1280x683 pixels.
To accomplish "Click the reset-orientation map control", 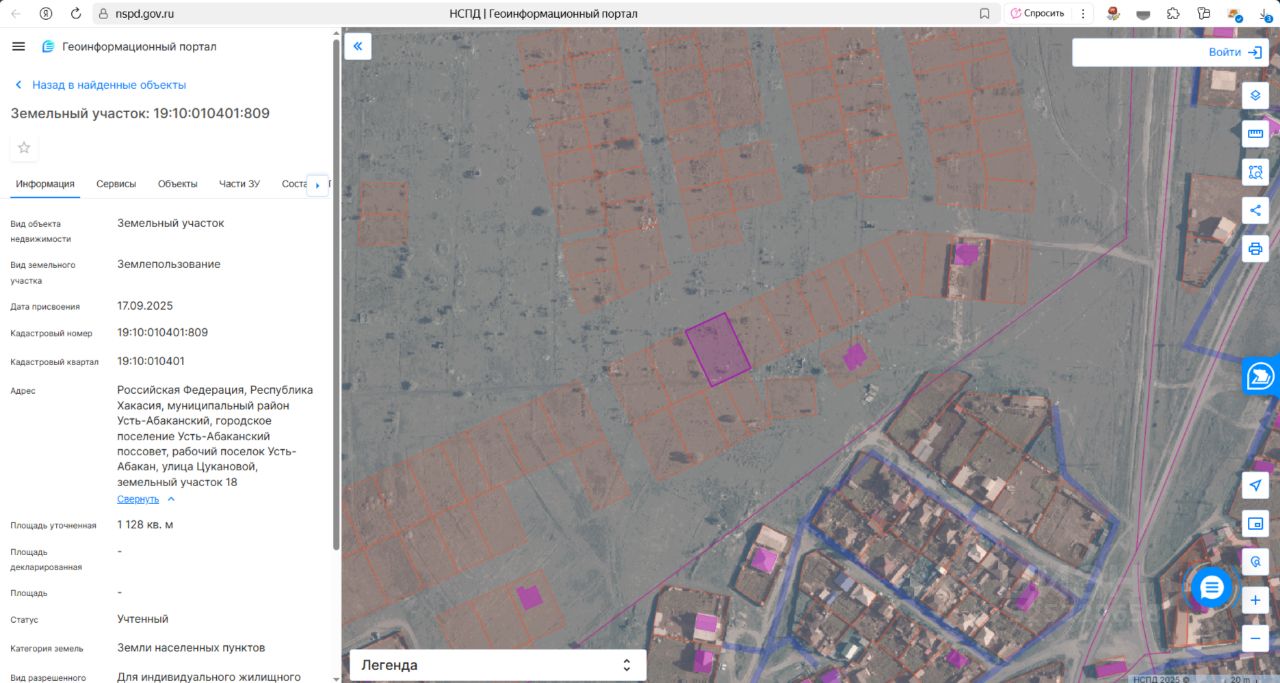I will (x=1256, y=561).
